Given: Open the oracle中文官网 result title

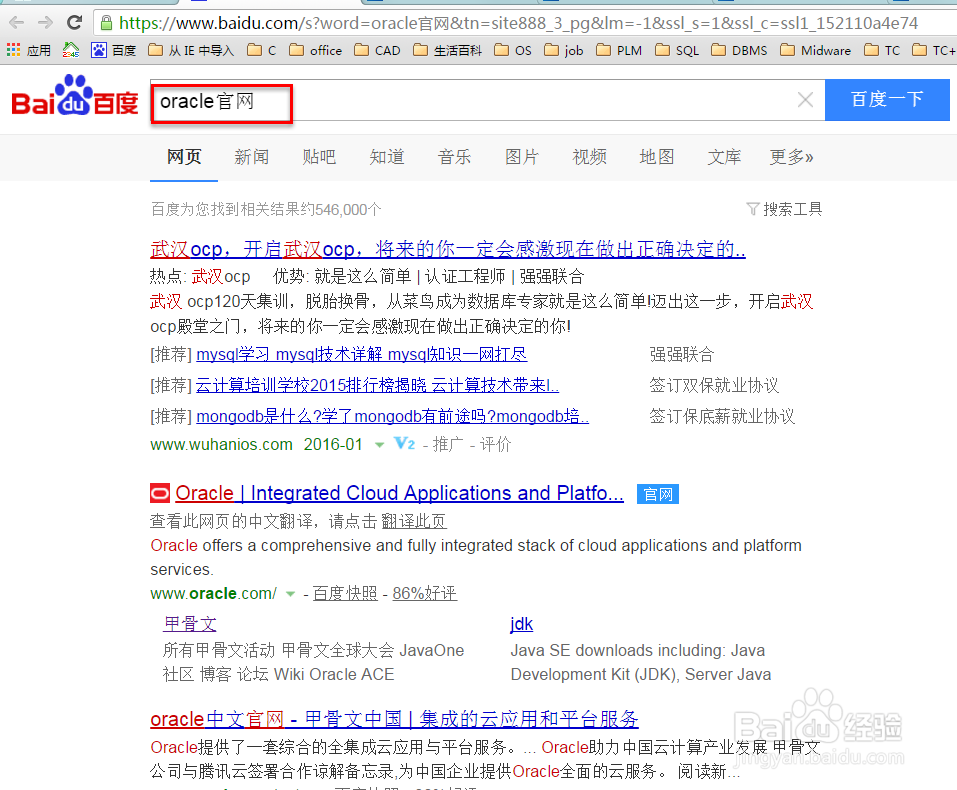Looking at the screenshot, I should 394,719.
